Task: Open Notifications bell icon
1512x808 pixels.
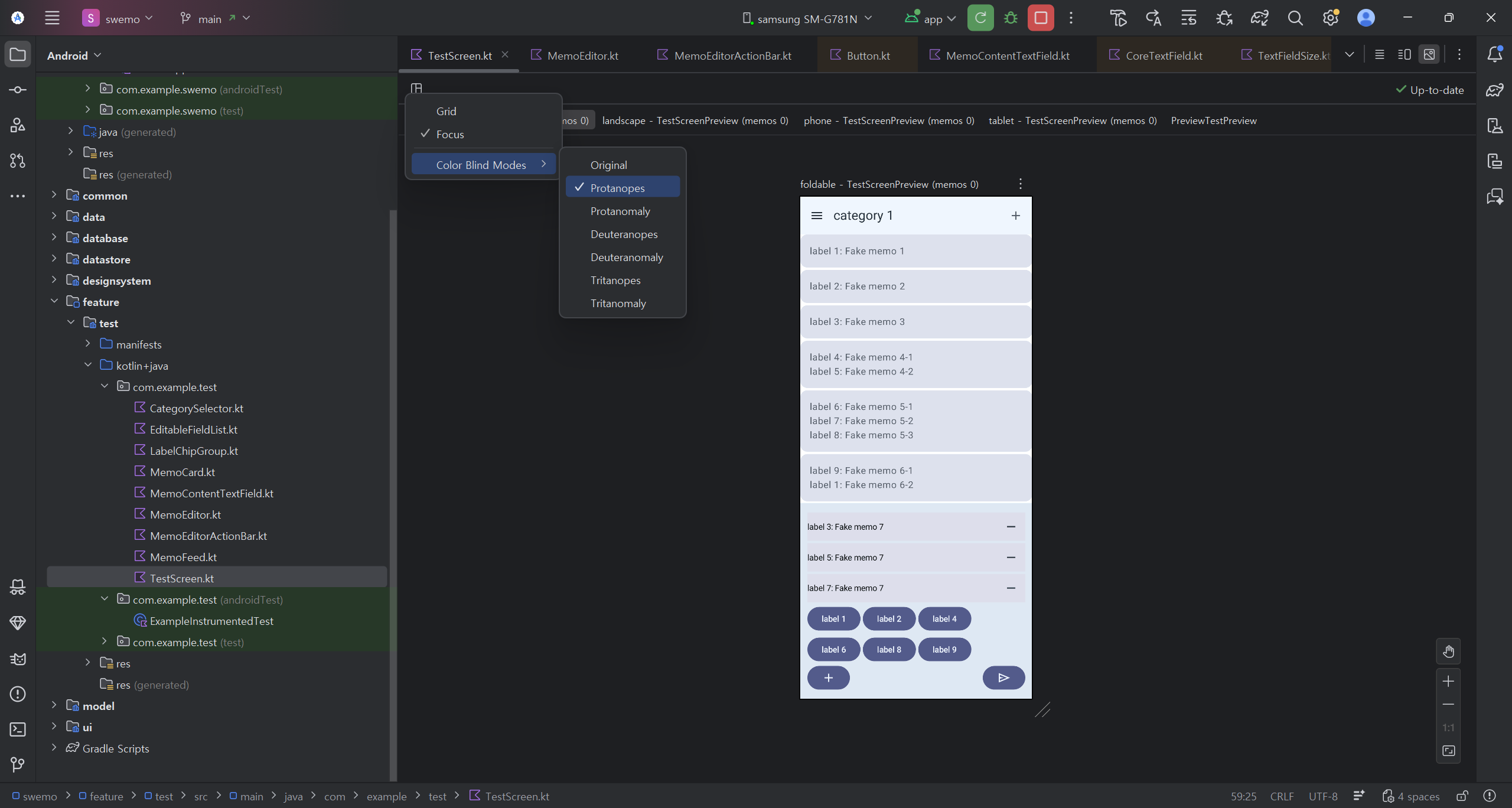Action: tap(1495, 54)
